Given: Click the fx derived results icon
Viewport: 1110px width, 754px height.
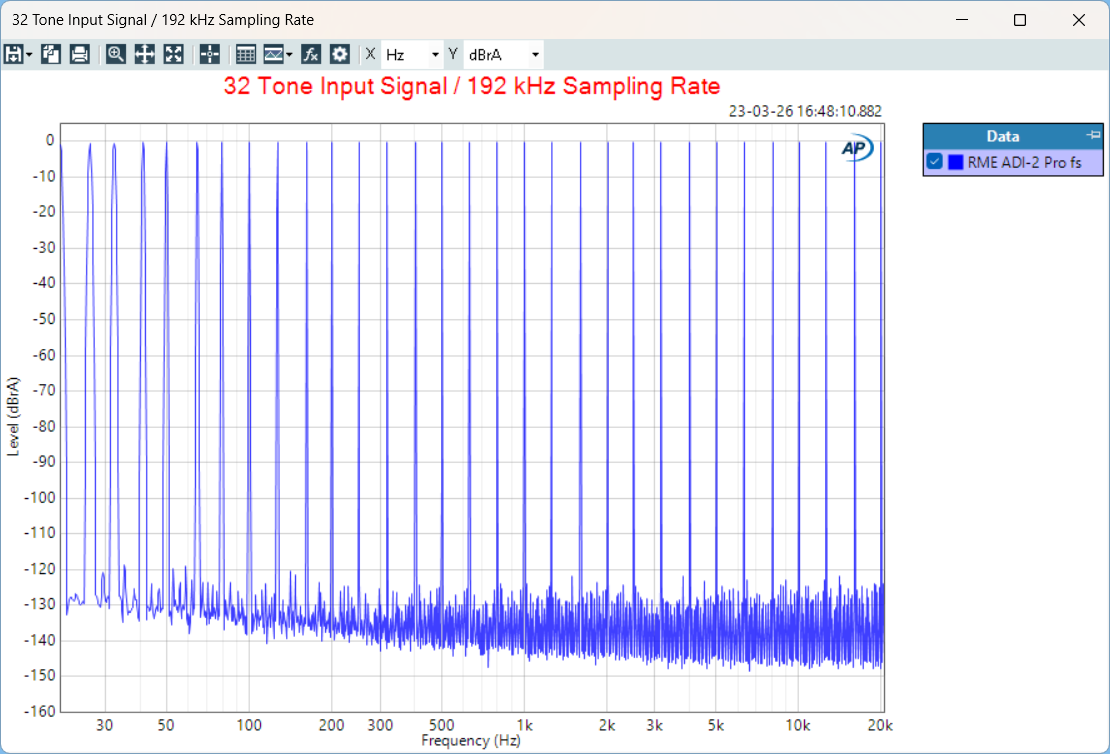Looking at the screenshot, I should click(311, 54).
